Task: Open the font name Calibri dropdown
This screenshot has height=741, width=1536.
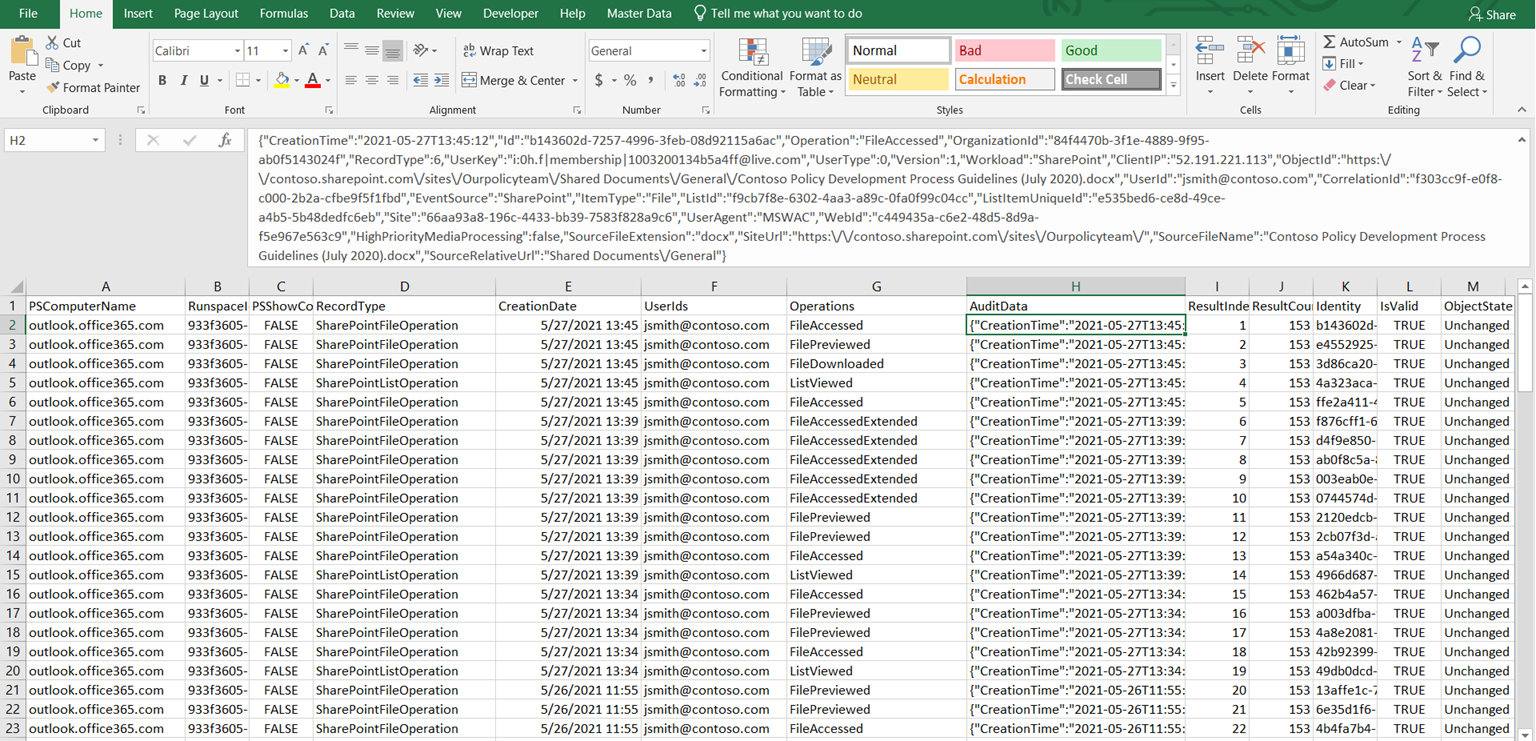Action: tap(237, 51)
